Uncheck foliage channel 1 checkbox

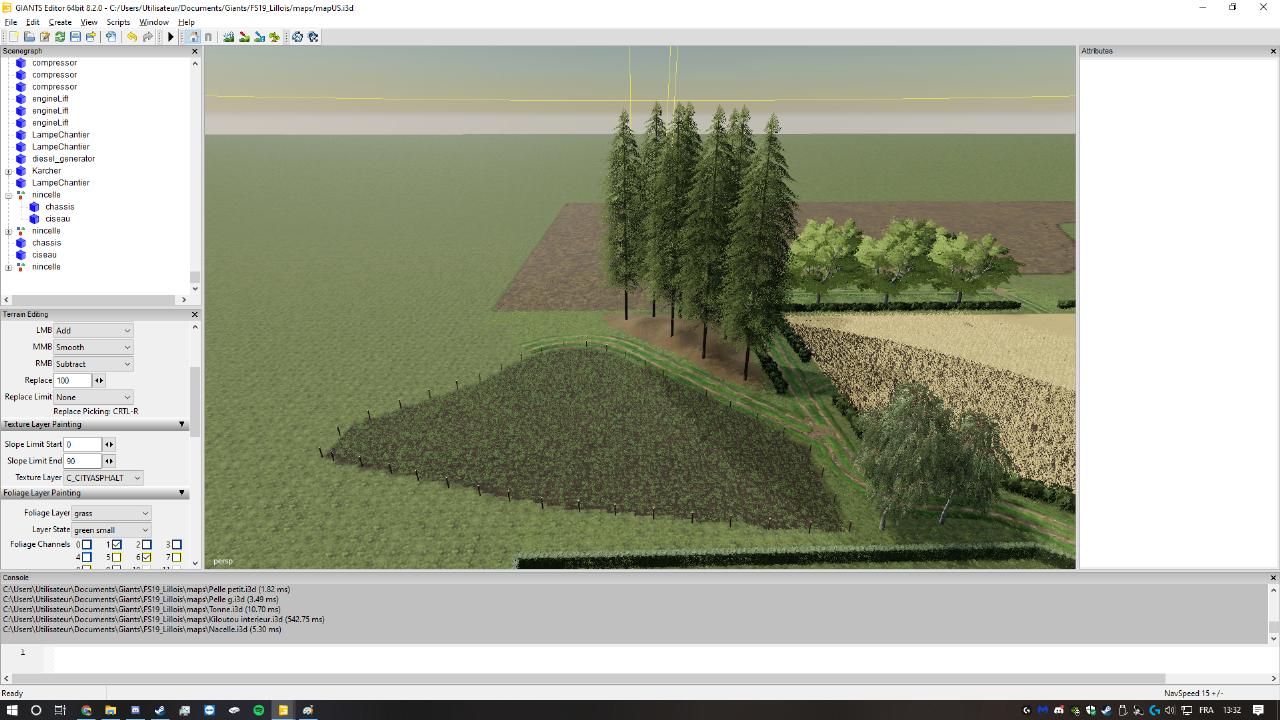116,545
